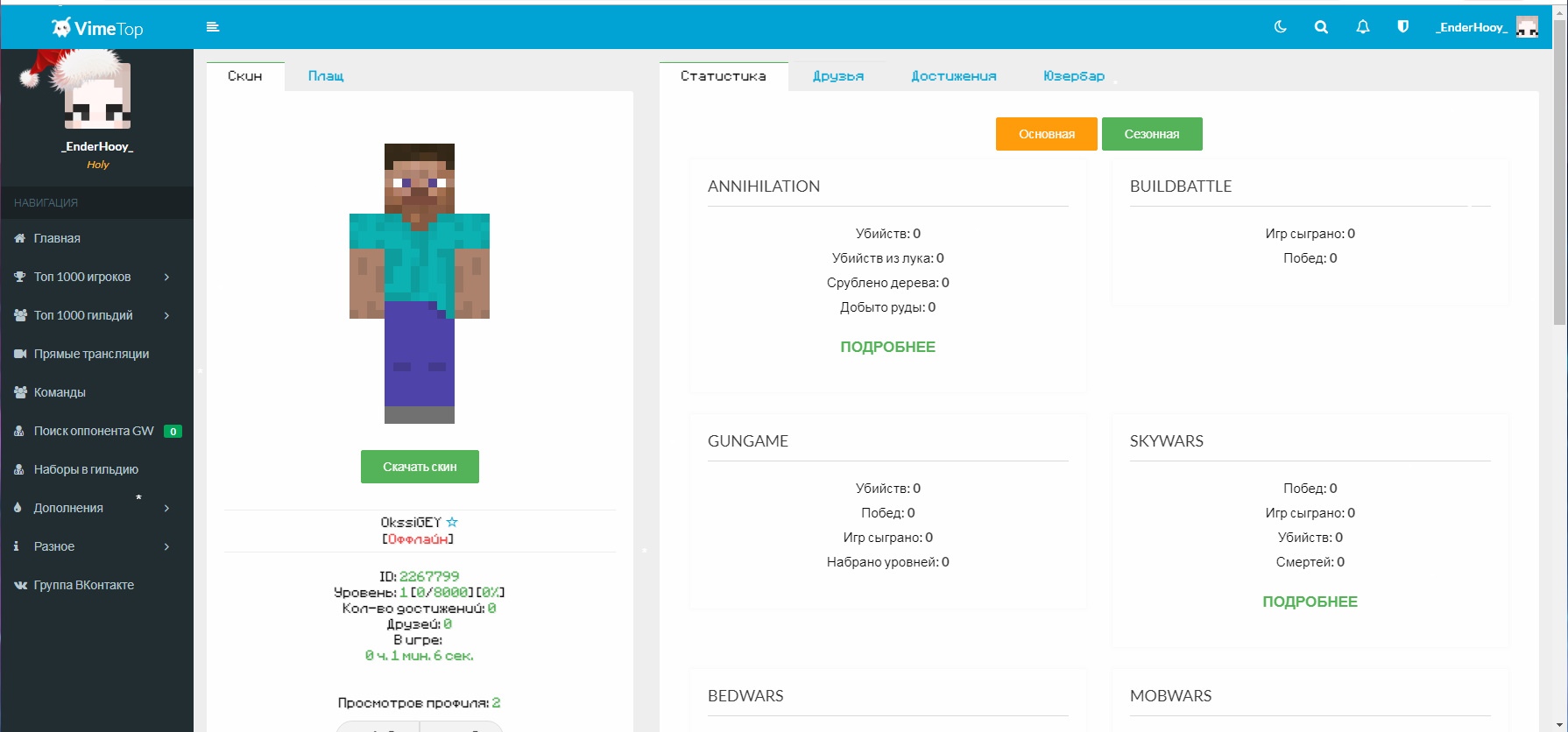
Task: Open Группа ВКонтакте link
Action: [84, 585]
